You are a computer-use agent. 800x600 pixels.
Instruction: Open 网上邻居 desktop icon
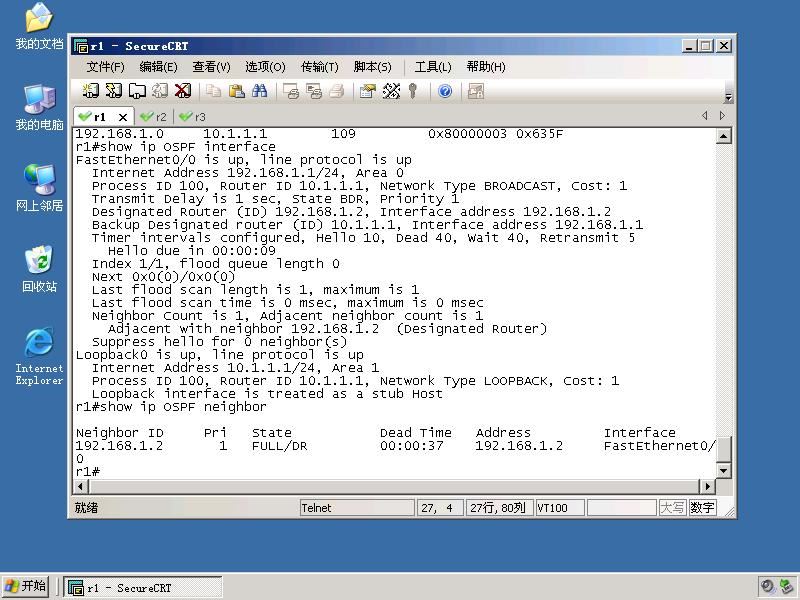coord(39,188)
